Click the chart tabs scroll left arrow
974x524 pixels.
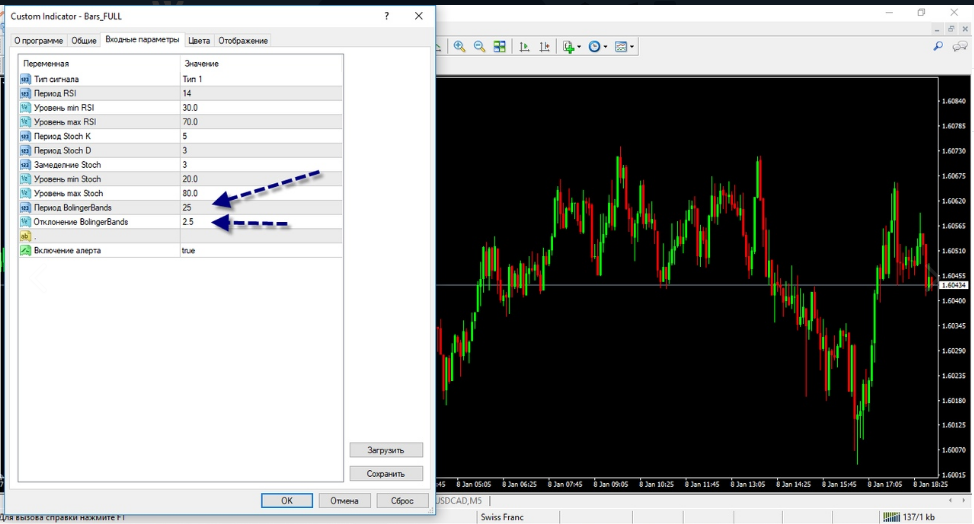pos(950,500)
